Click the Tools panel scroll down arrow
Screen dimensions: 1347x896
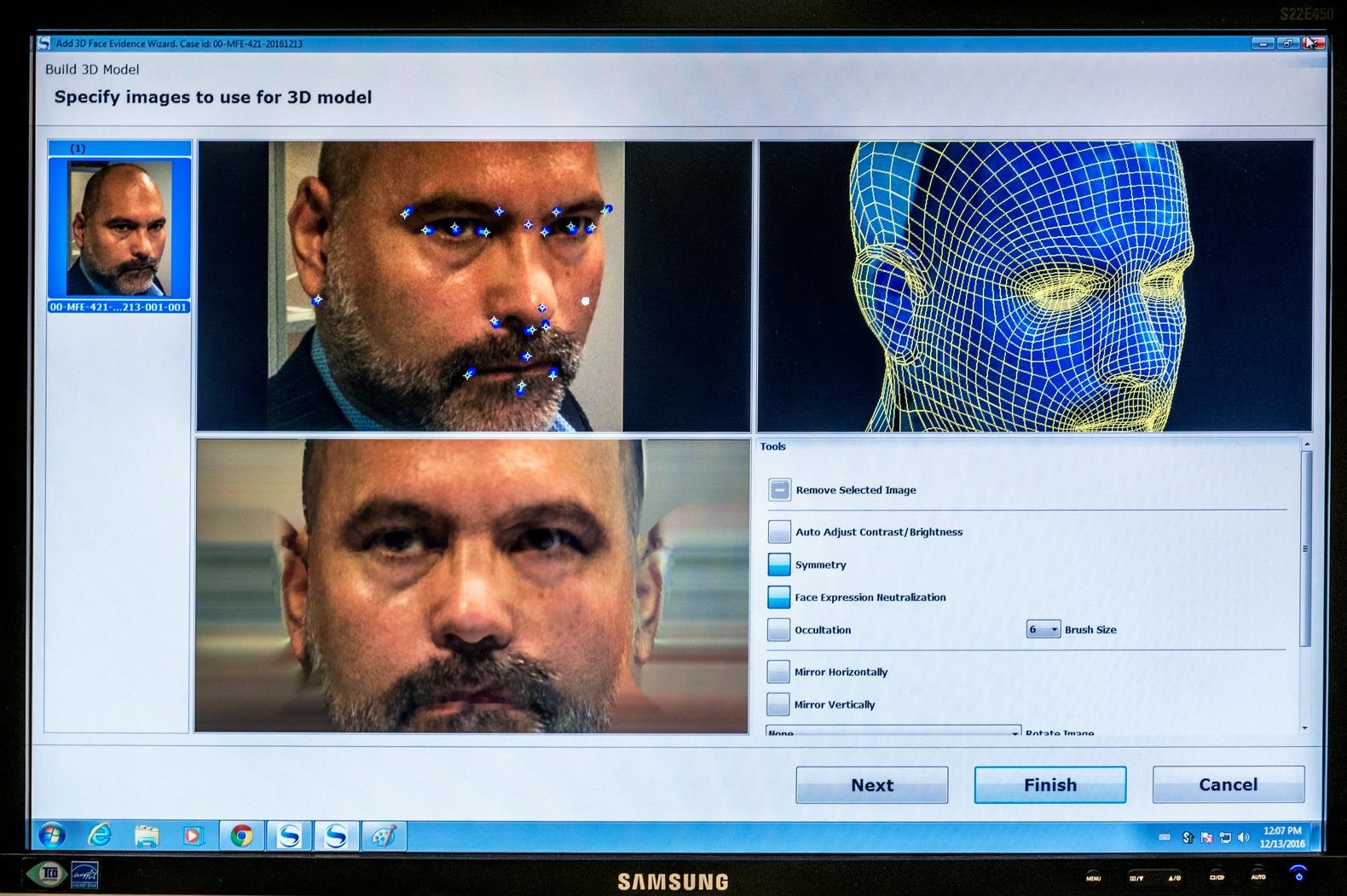1305,727
